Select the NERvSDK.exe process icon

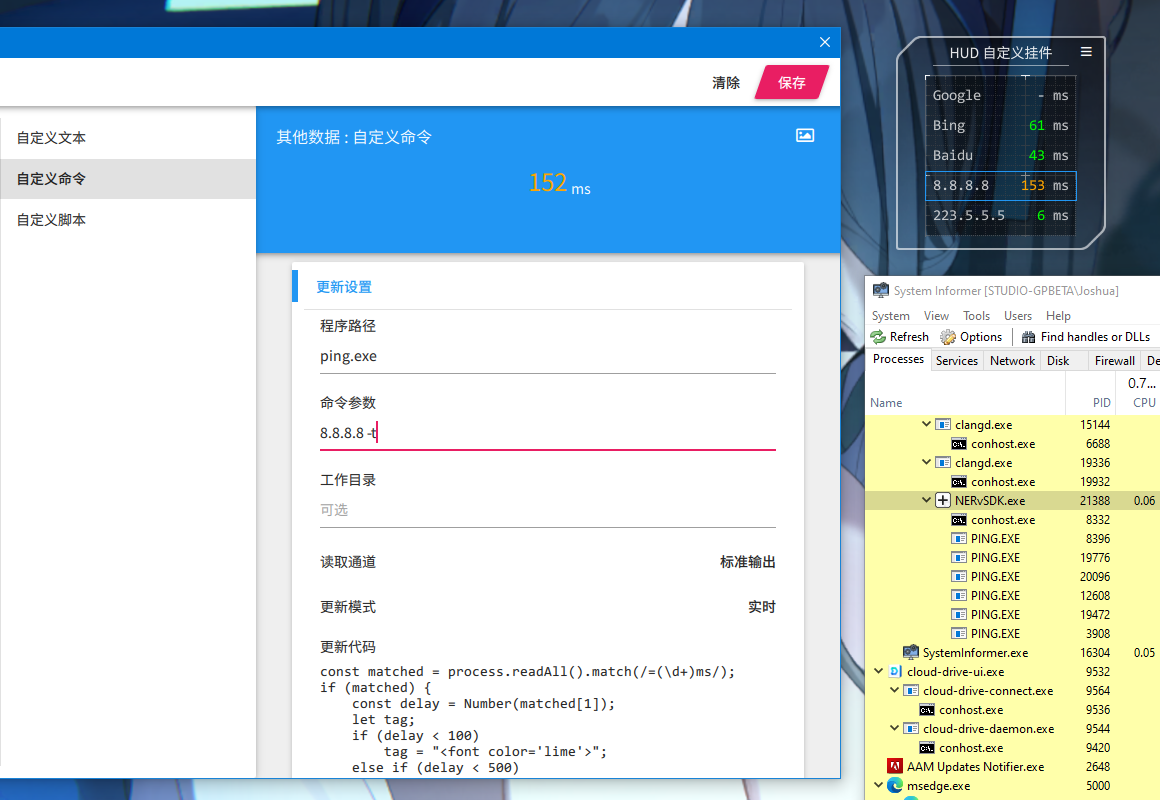tap(942, 501)
